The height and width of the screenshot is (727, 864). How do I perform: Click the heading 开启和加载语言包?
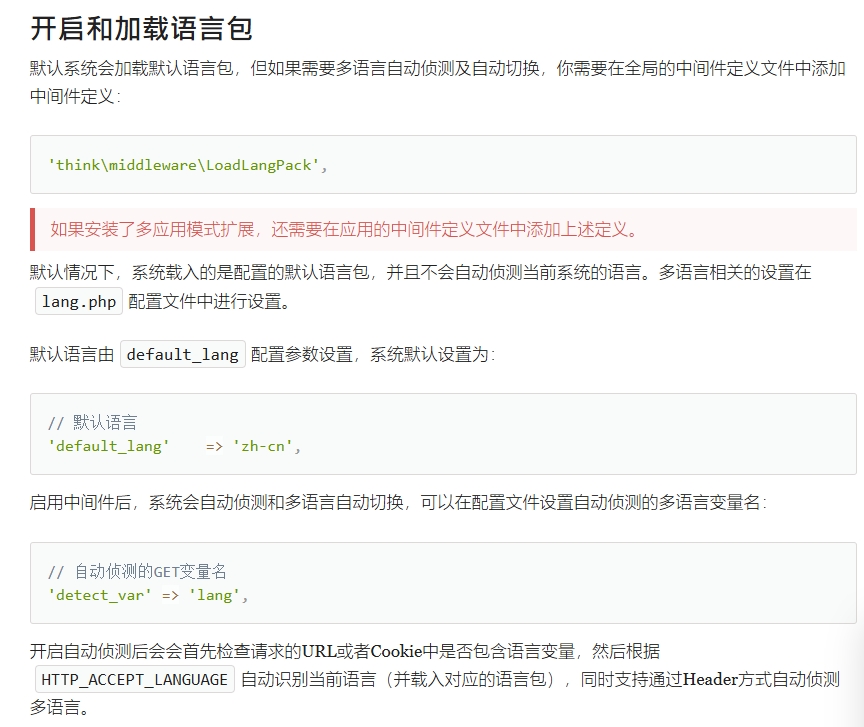pyautogui.click(x=141, y=28)
